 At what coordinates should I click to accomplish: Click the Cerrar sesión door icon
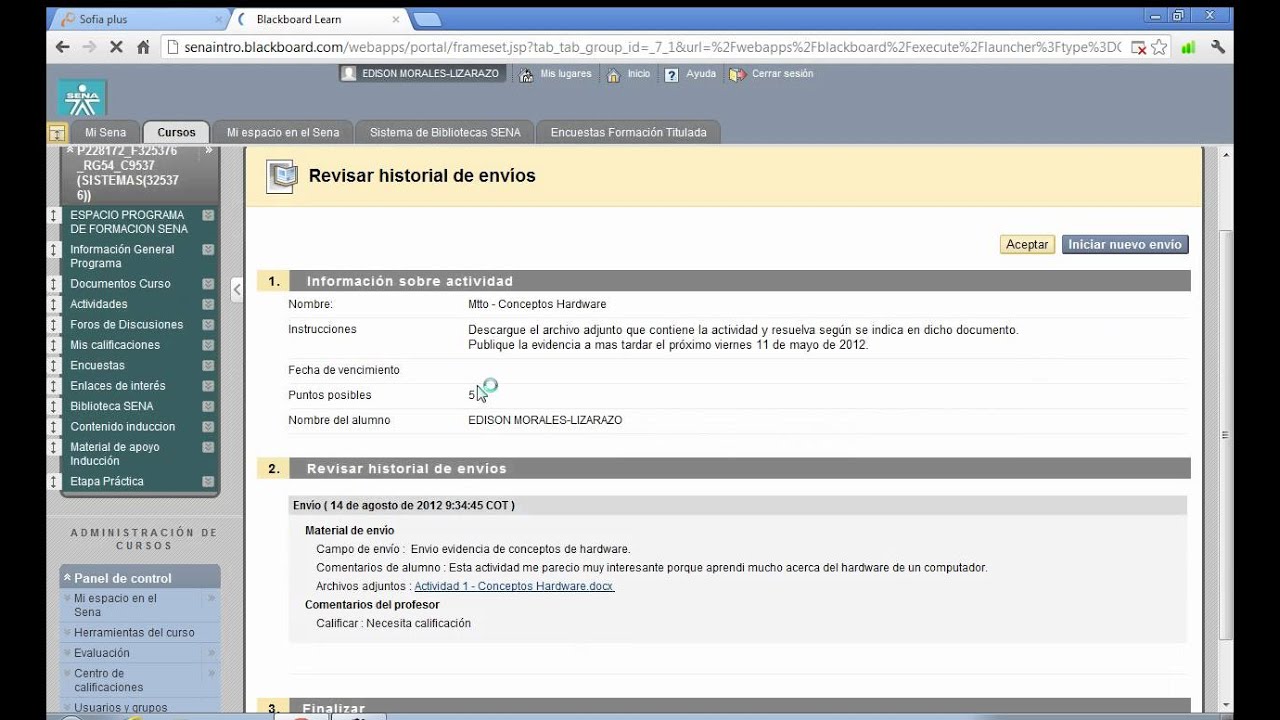coord(737,75)
